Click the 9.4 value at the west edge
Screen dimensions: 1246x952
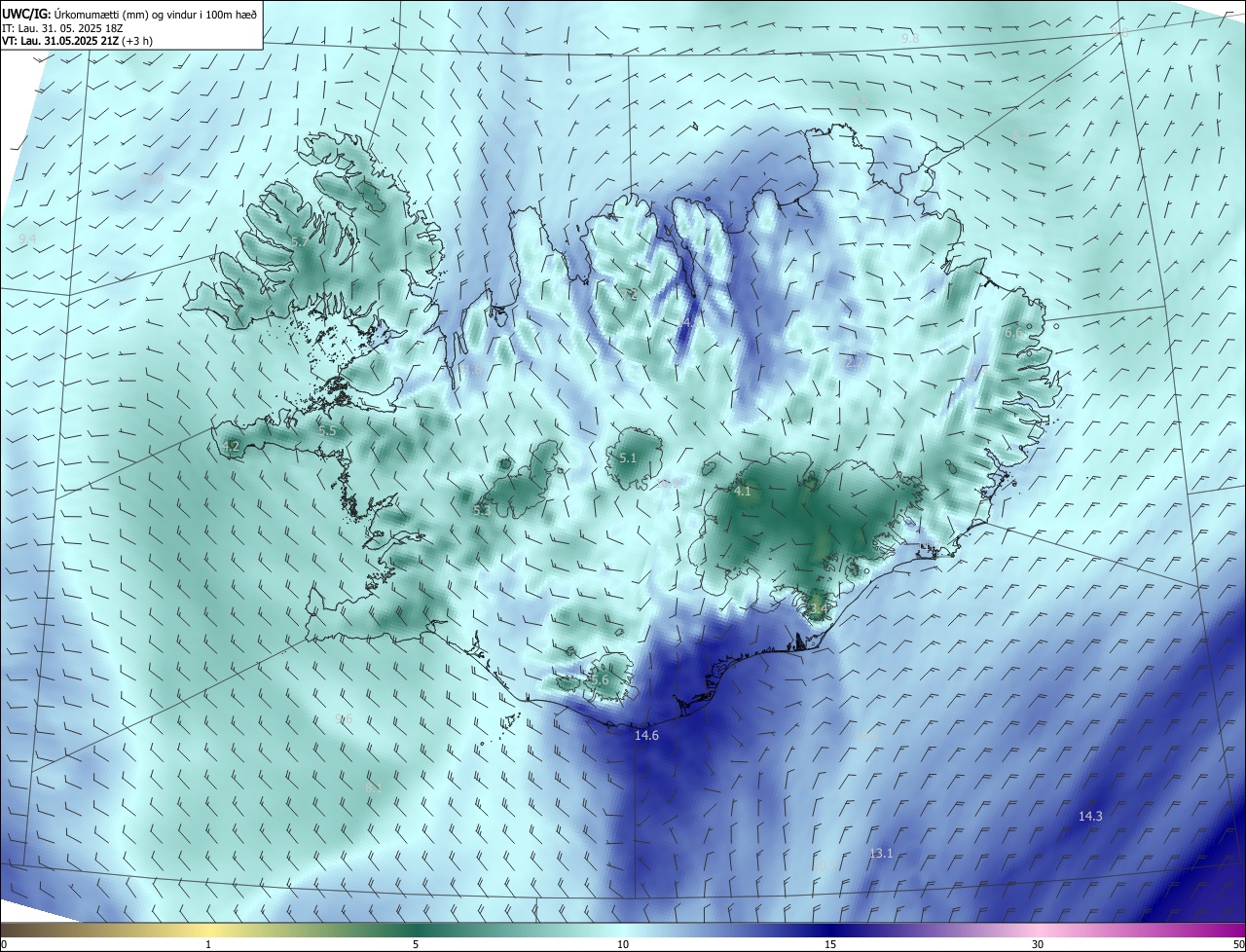point(27,239)
